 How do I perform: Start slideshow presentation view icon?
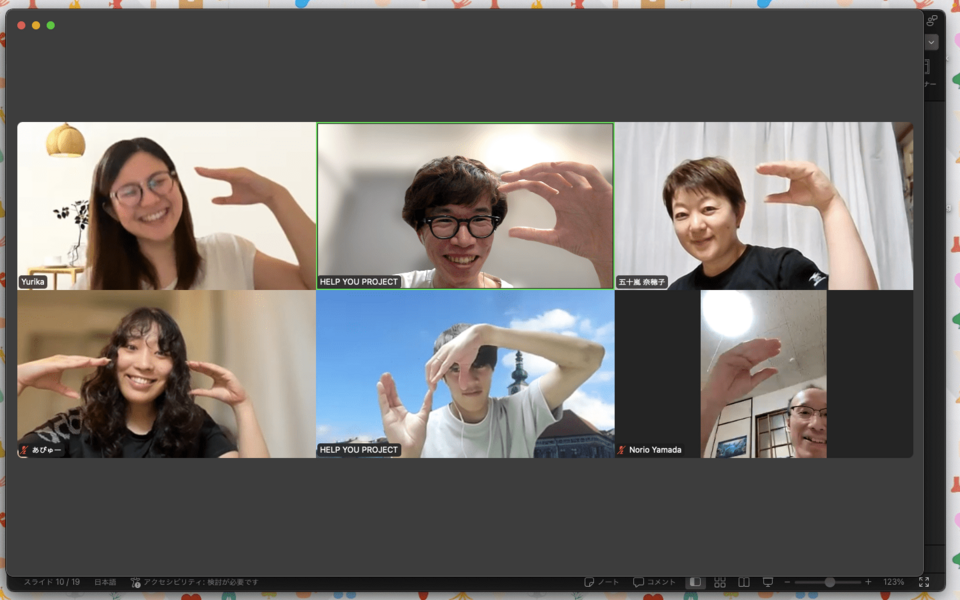768,582
